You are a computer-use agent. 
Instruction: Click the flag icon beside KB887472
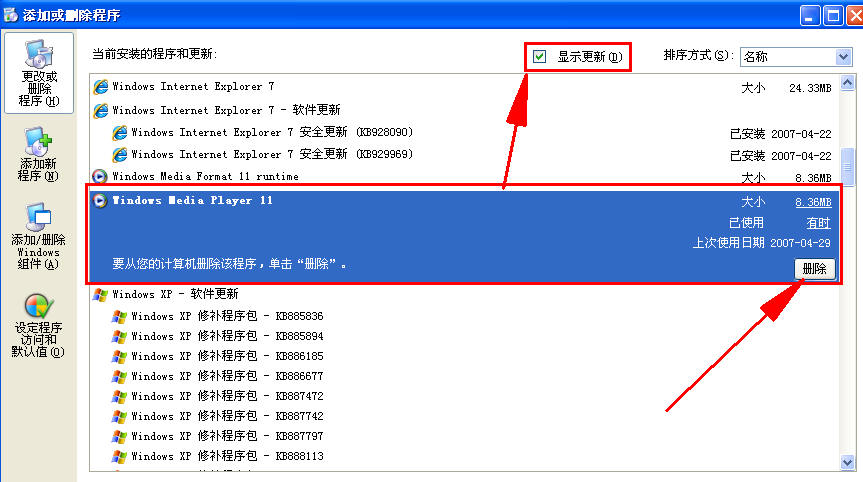pyautogui.click(x=119, y=396)
